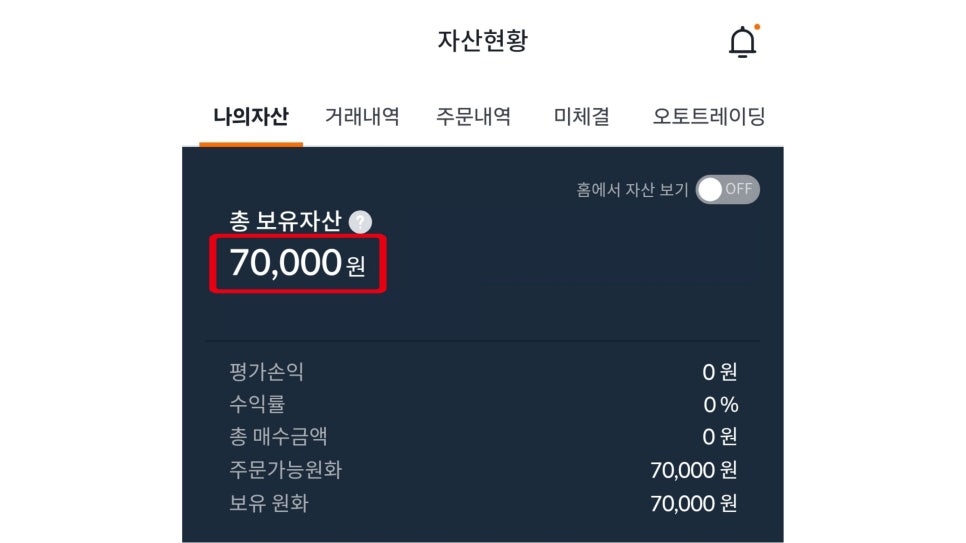Click the 자산현황 page title

click(x=482, y=41)
